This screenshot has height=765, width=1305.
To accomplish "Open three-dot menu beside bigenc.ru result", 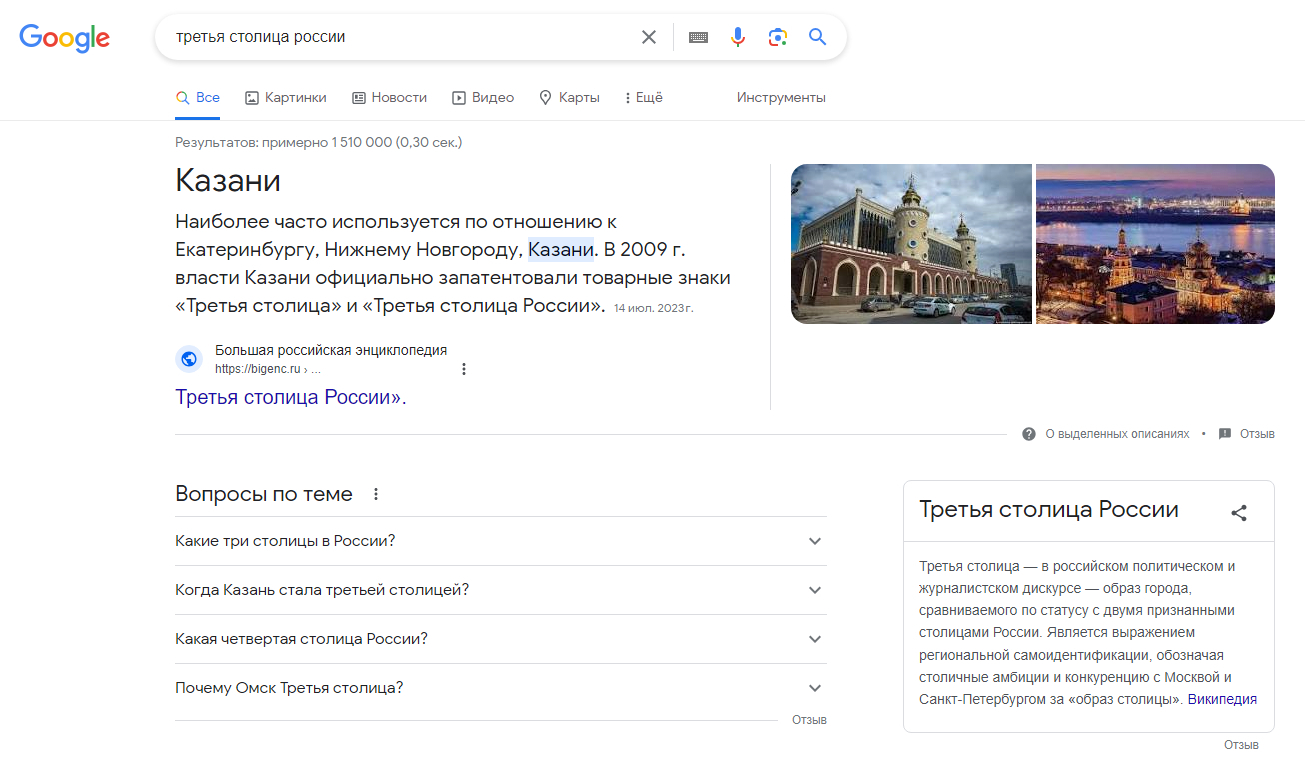I will (464, 369).
